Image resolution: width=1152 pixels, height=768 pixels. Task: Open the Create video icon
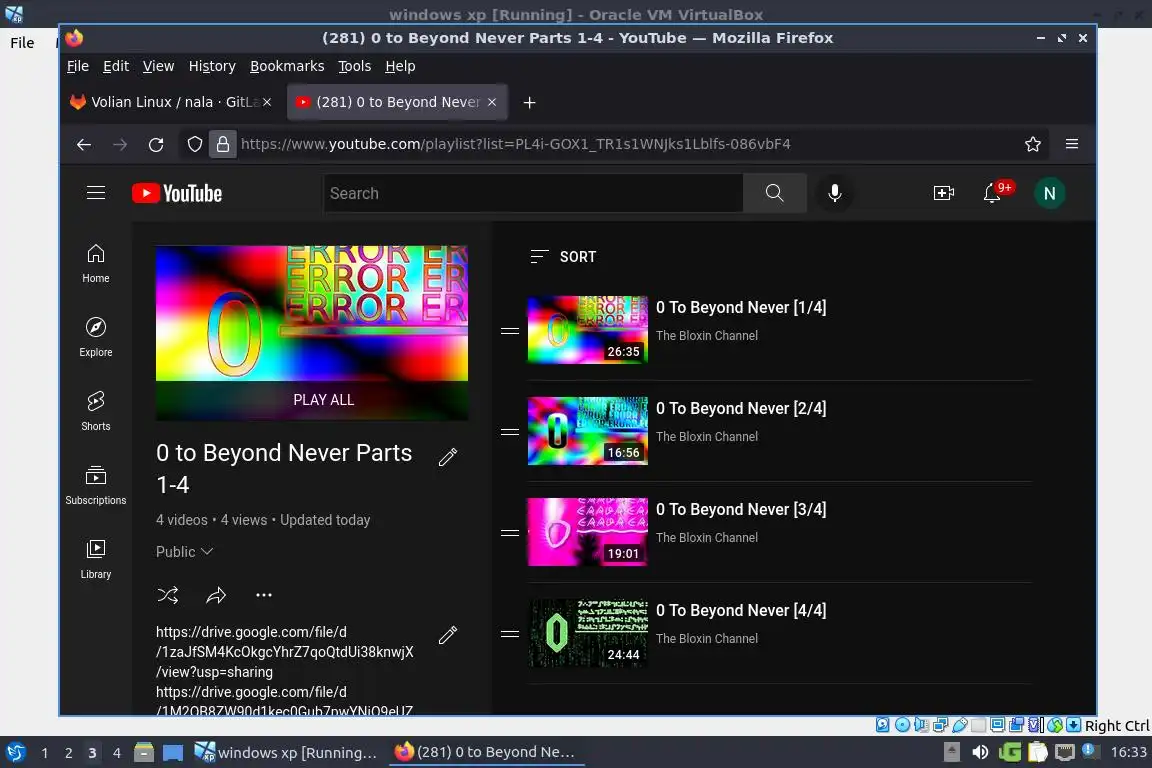(943, 193)
